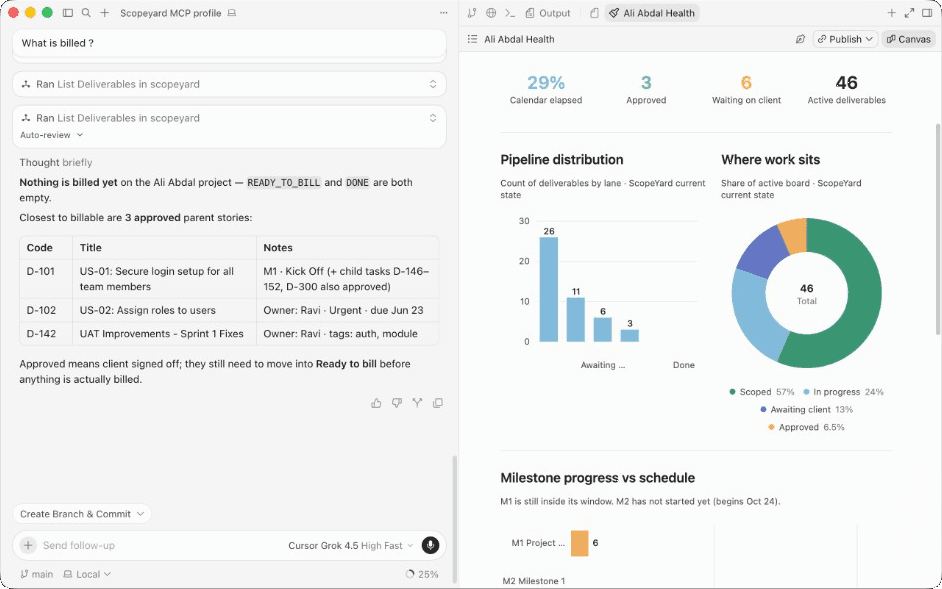Click the M2 Milestone 1 label
Viewport: 942px width, 589px height.
coord(533,581)
